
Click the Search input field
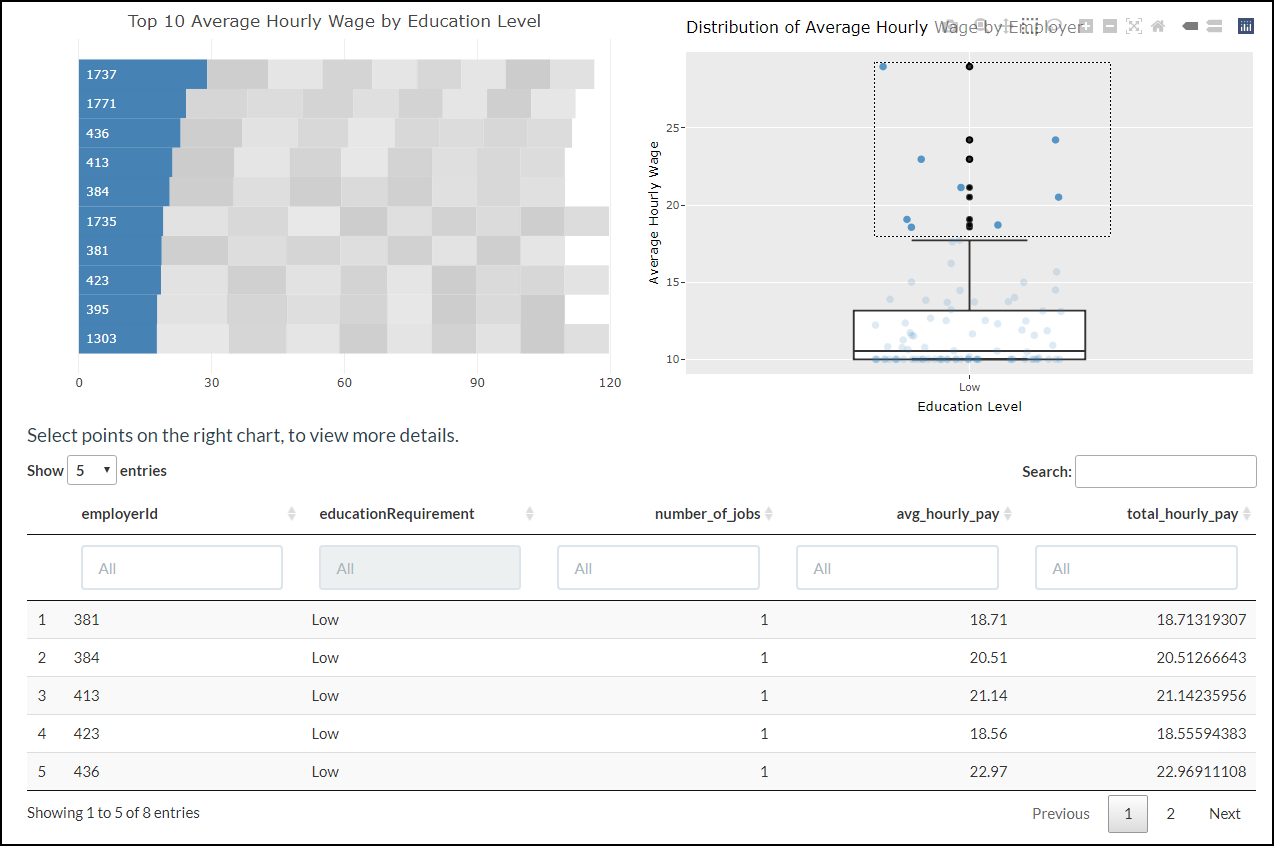point(1165,471)
